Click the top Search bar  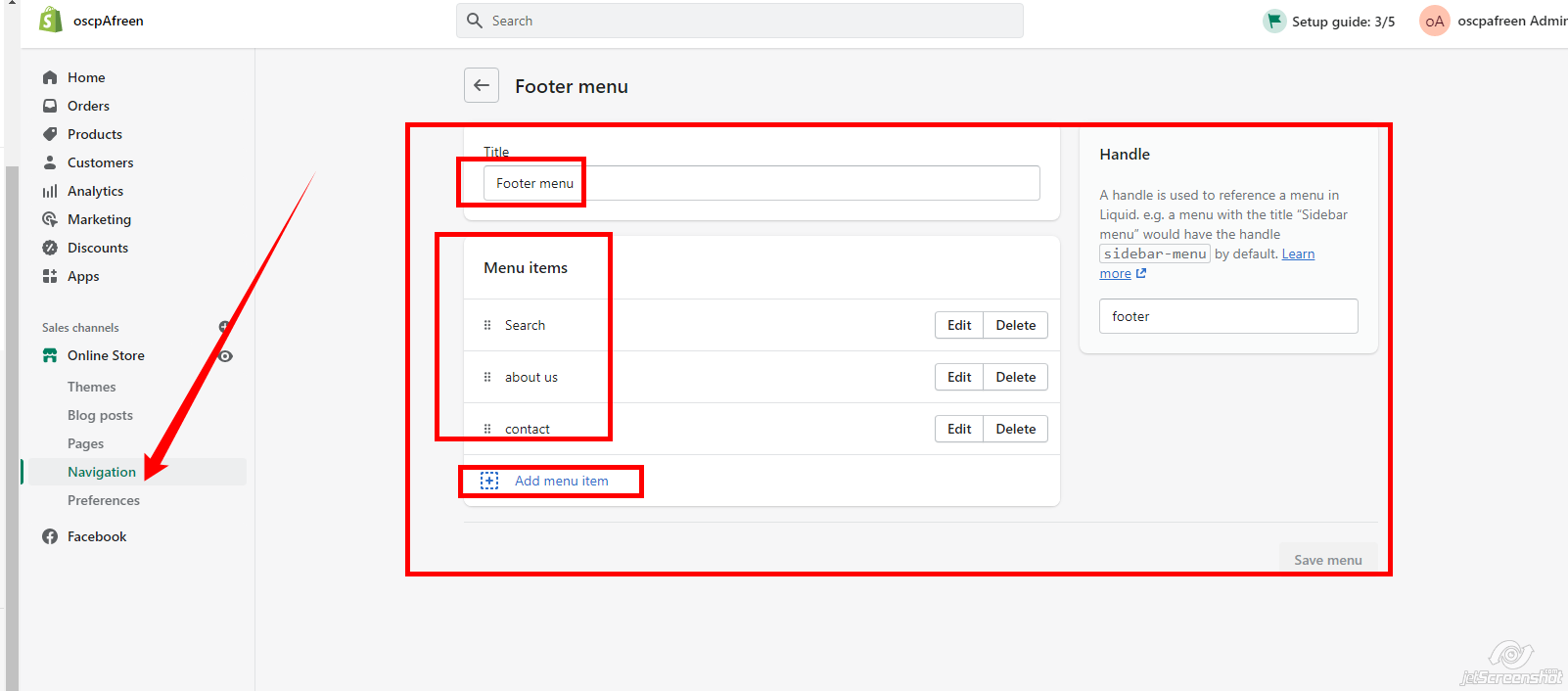pyautogui.click(x=740, y=21)
